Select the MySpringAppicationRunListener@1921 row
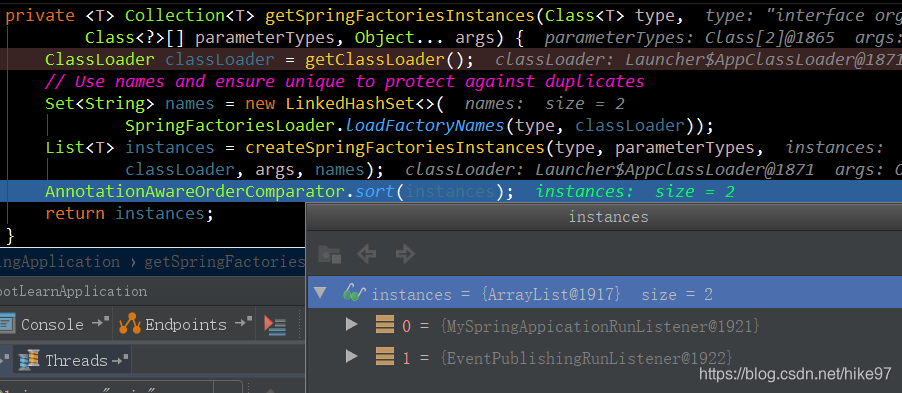902x393 pixels. pos(605,326)
